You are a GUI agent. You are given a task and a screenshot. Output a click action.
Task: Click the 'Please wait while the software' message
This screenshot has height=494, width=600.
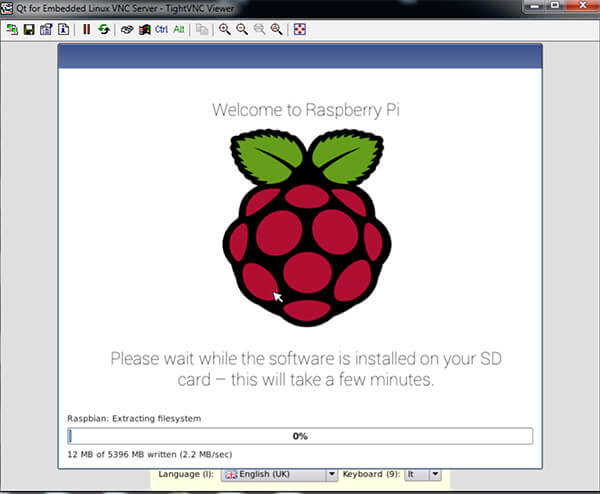(306, 369)
